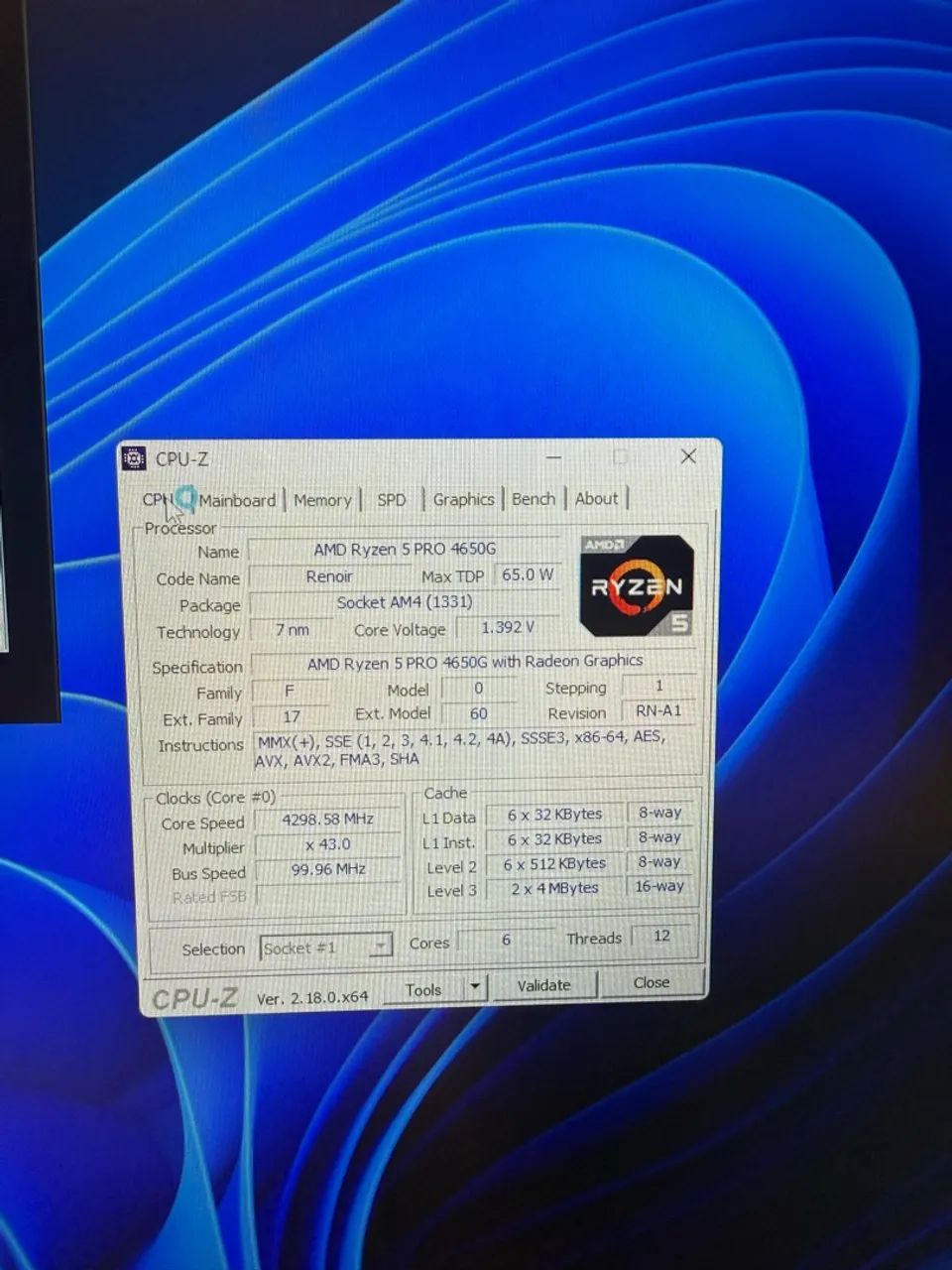This screenshot has height=1270, width=952.
Task: Click the Stepping value 1
Action: click(658, 686)
